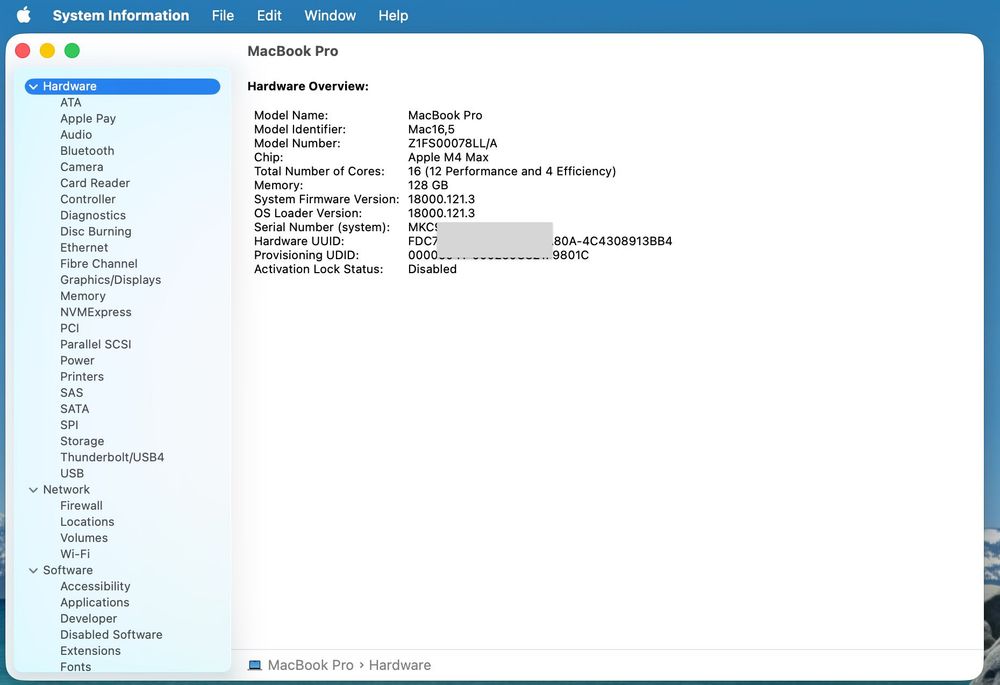Open the System Information menu
The height and width of the screenshot is (685, 1000).
[121, 15]
